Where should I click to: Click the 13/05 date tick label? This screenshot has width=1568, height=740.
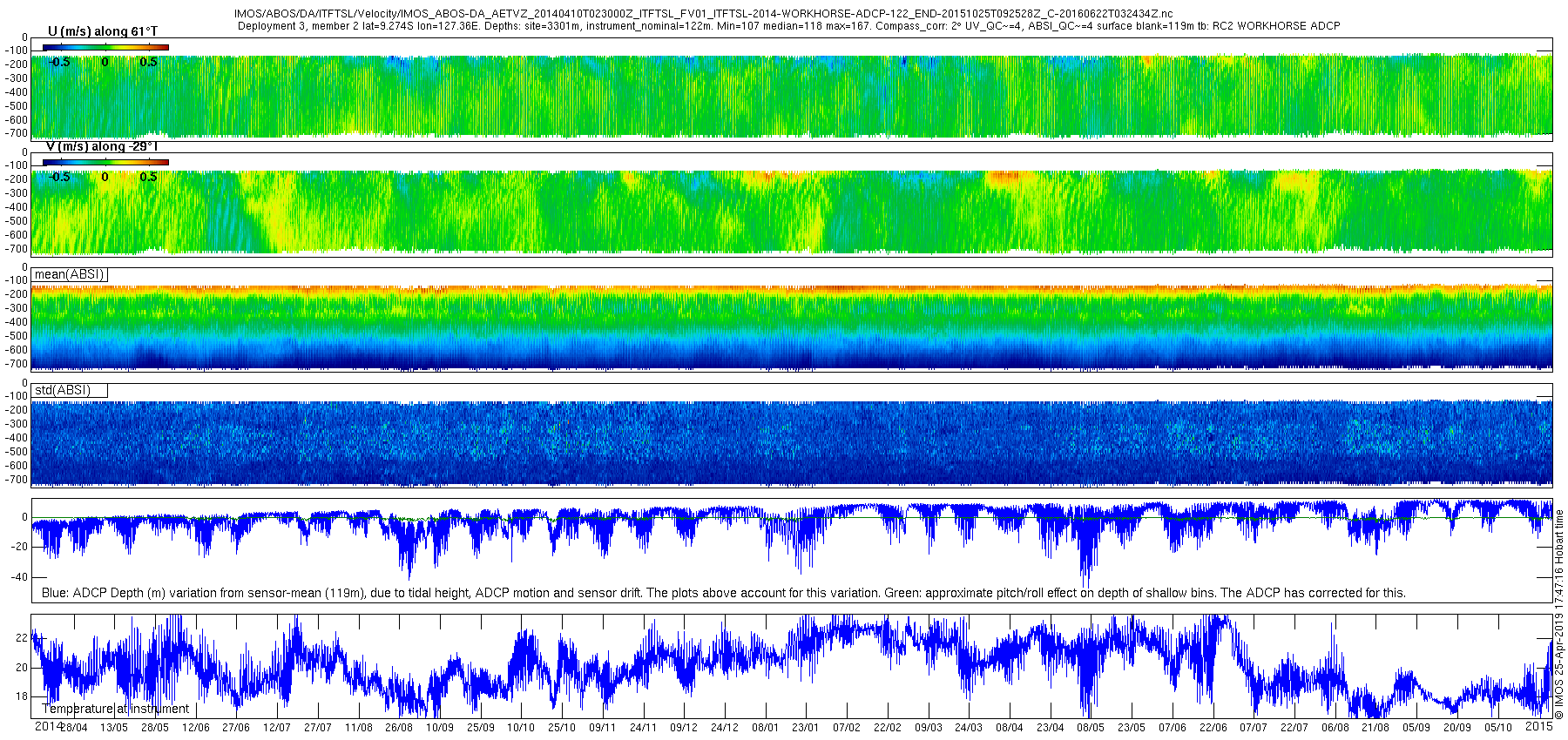point(113,728)
